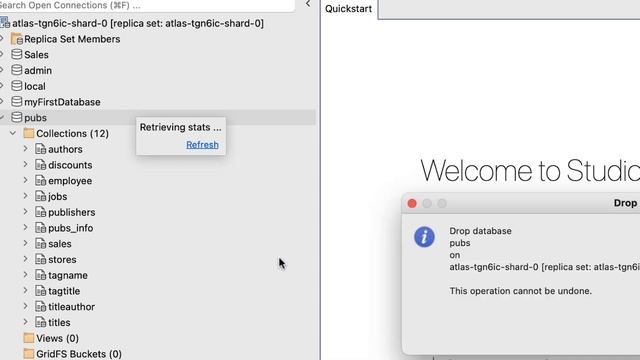Click the titles collection icon
640x360 pixels.
pyautogui.click(x=40, y=322)
